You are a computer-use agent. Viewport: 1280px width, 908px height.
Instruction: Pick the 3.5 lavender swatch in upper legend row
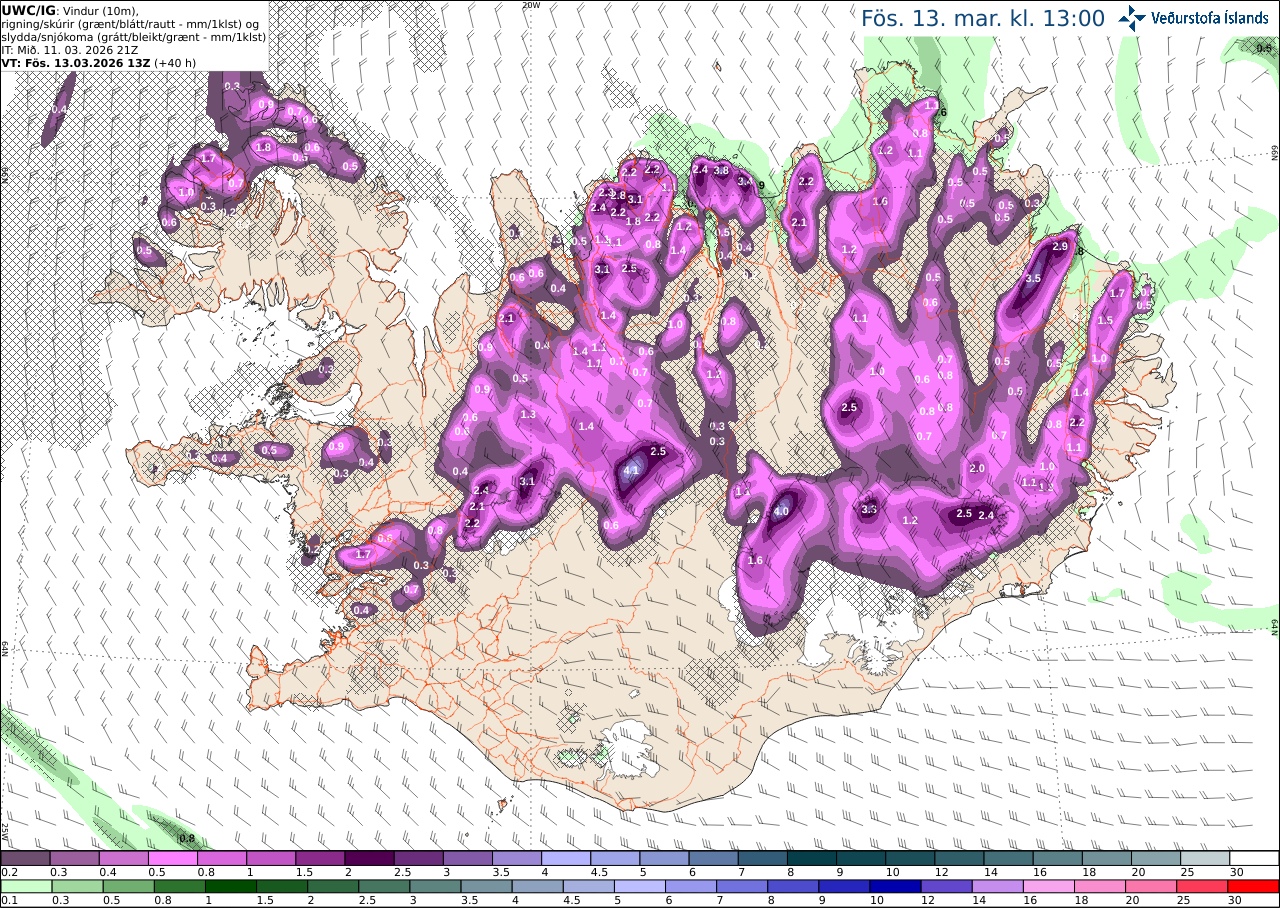(517, 858)
